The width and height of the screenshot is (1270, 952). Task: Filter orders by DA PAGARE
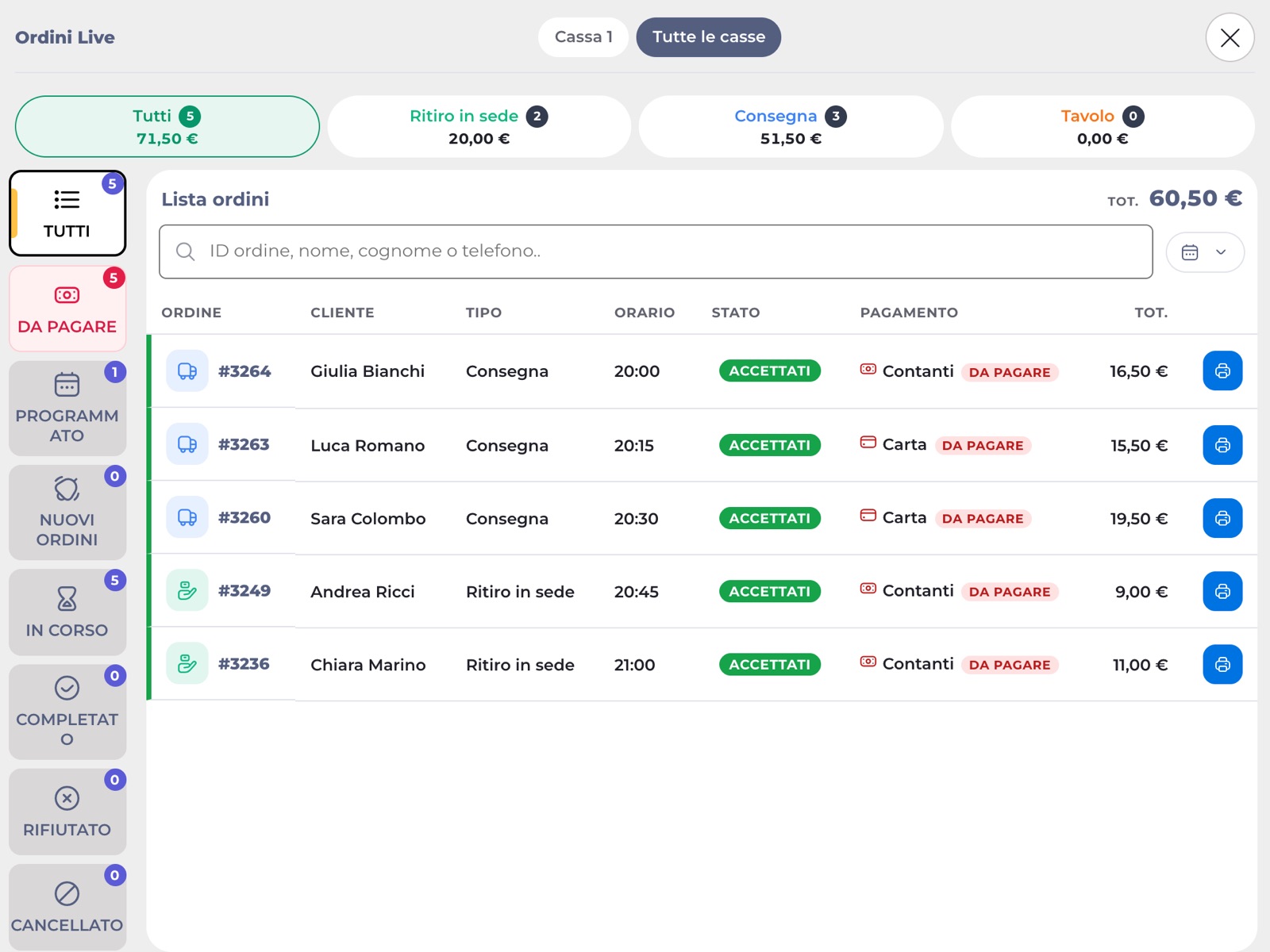[67, 309]
